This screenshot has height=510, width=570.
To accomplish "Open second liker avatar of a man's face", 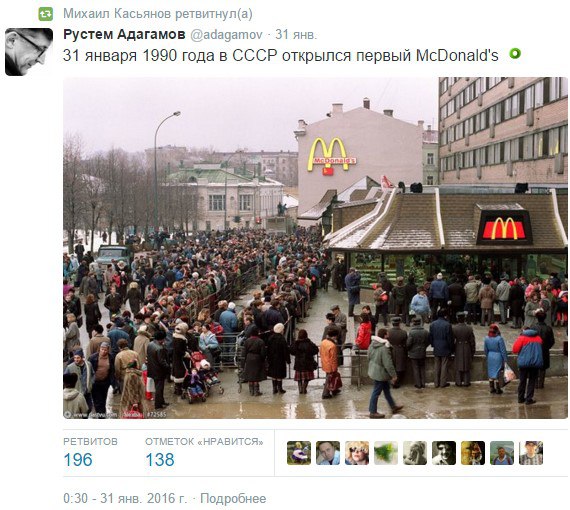I will [x=328, y=453].
